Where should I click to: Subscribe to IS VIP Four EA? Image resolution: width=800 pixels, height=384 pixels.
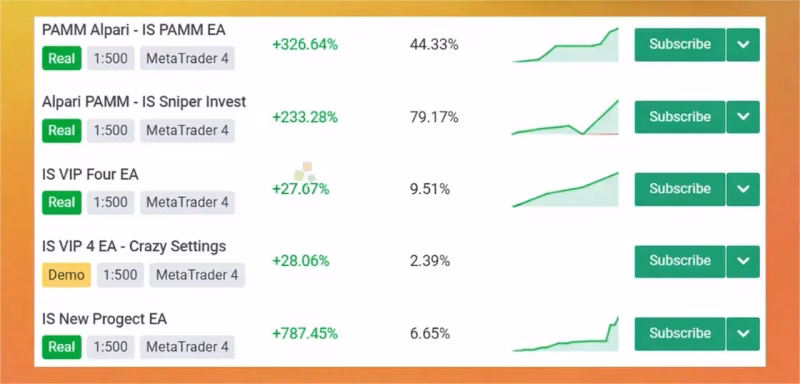[x=680, y=189]
